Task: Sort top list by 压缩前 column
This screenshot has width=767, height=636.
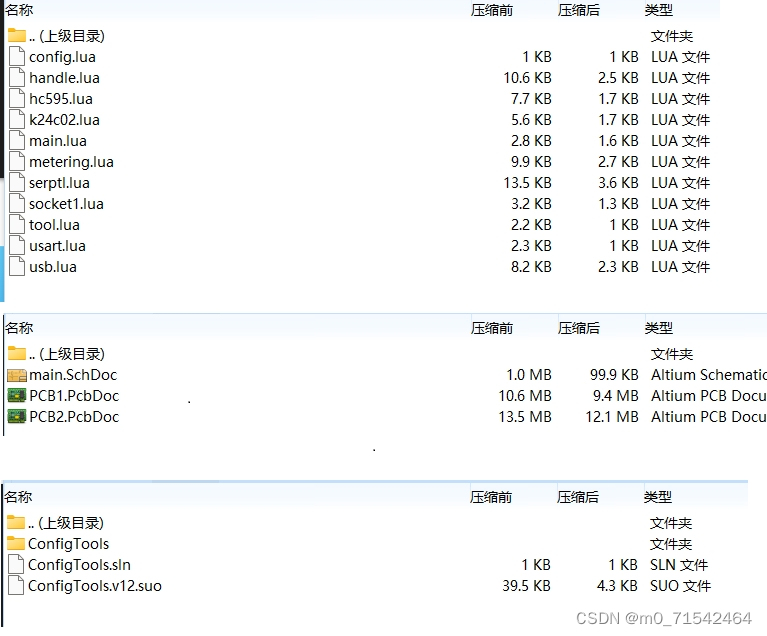Action: (x=492, y=10)
